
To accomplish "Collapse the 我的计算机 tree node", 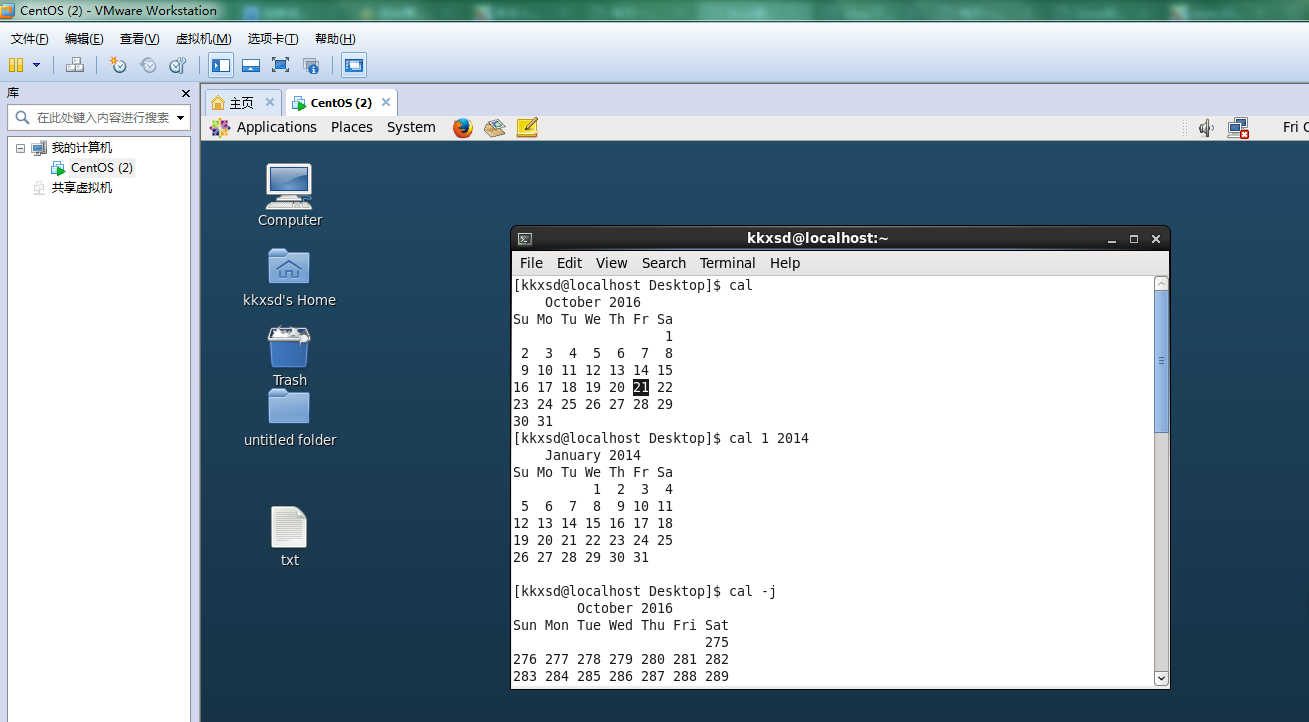I will pyautogui.click(x=20, y=148).
